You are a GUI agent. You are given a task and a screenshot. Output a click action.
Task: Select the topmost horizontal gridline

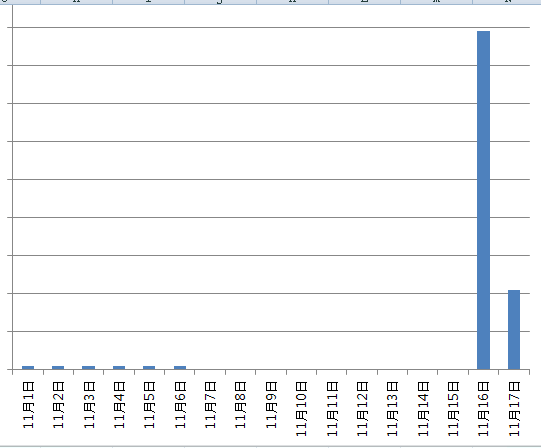271,27
